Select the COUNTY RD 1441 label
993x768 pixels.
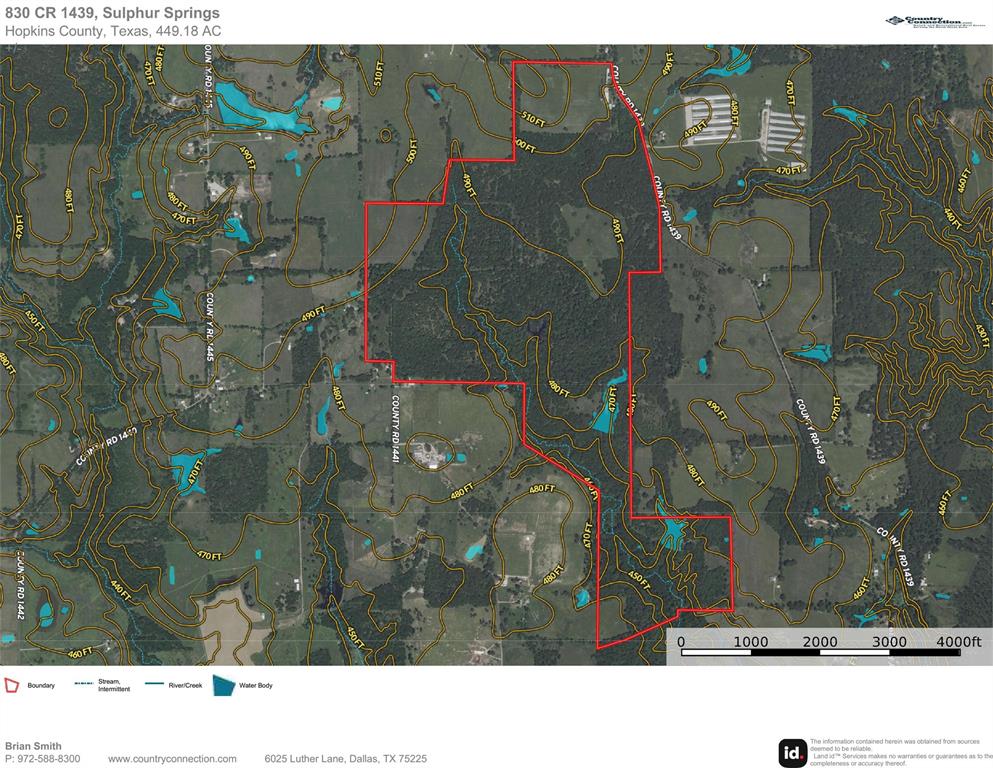[394, 422]
